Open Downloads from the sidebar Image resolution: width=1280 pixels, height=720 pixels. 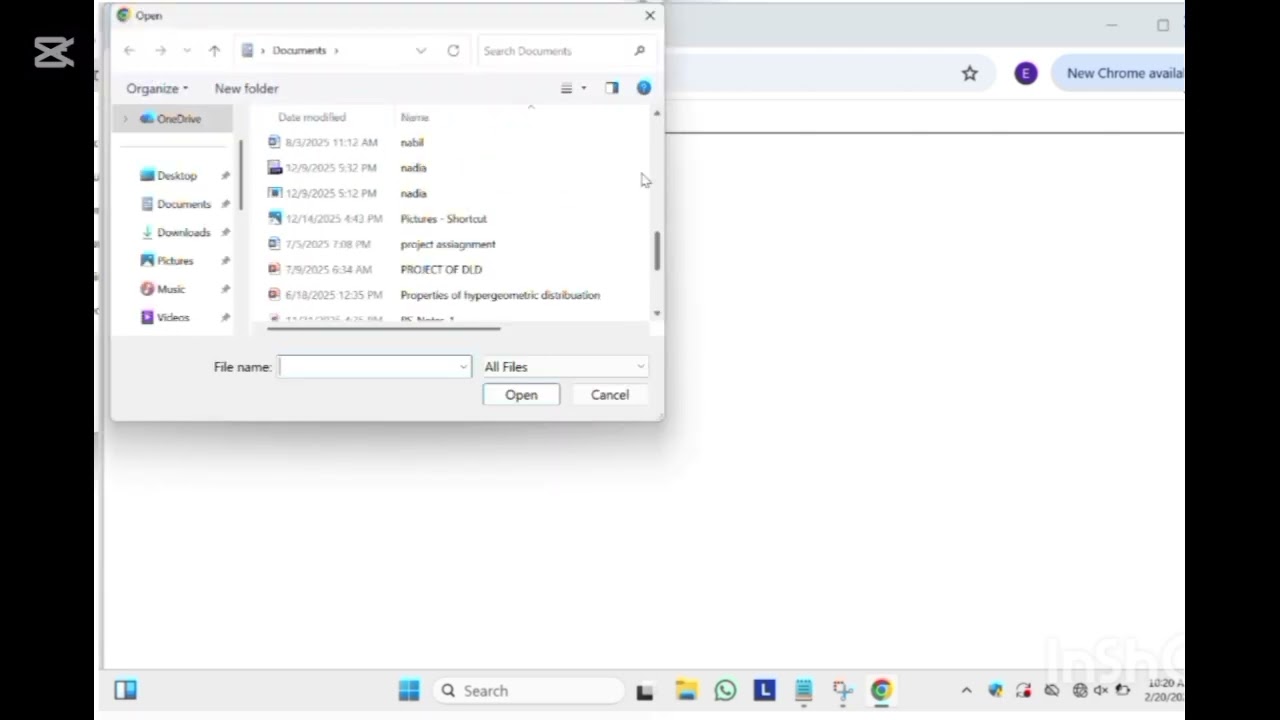click(x=184, y=232)
